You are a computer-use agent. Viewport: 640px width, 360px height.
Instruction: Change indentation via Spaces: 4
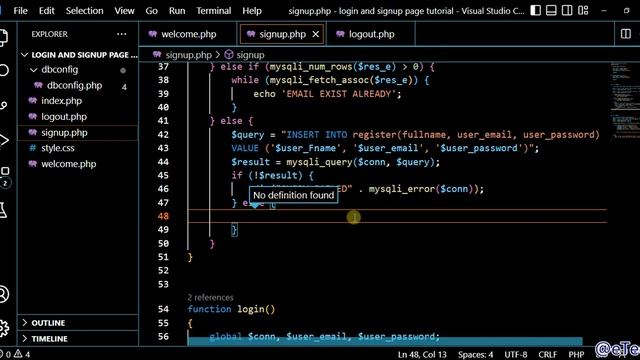(x=476, y=354)
